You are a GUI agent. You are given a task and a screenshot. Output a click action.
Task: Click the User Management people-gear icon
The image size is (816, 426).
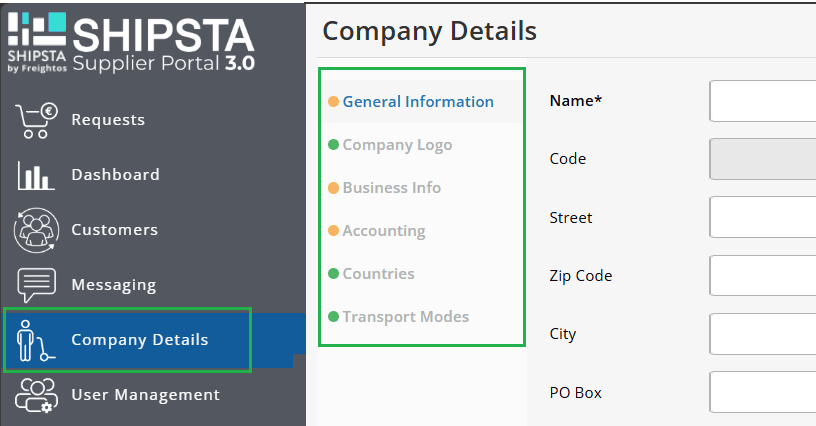(x=36, y=396)
